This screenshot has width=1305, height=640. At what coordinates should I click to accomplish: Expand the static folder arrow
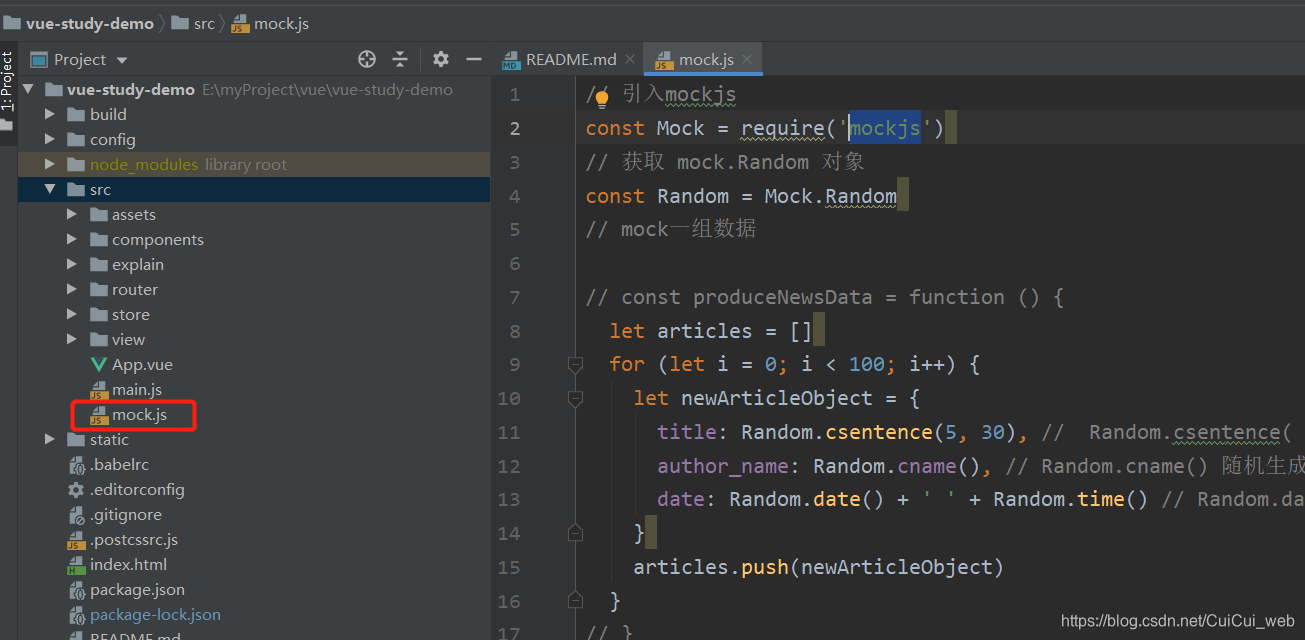coord(50,440)
